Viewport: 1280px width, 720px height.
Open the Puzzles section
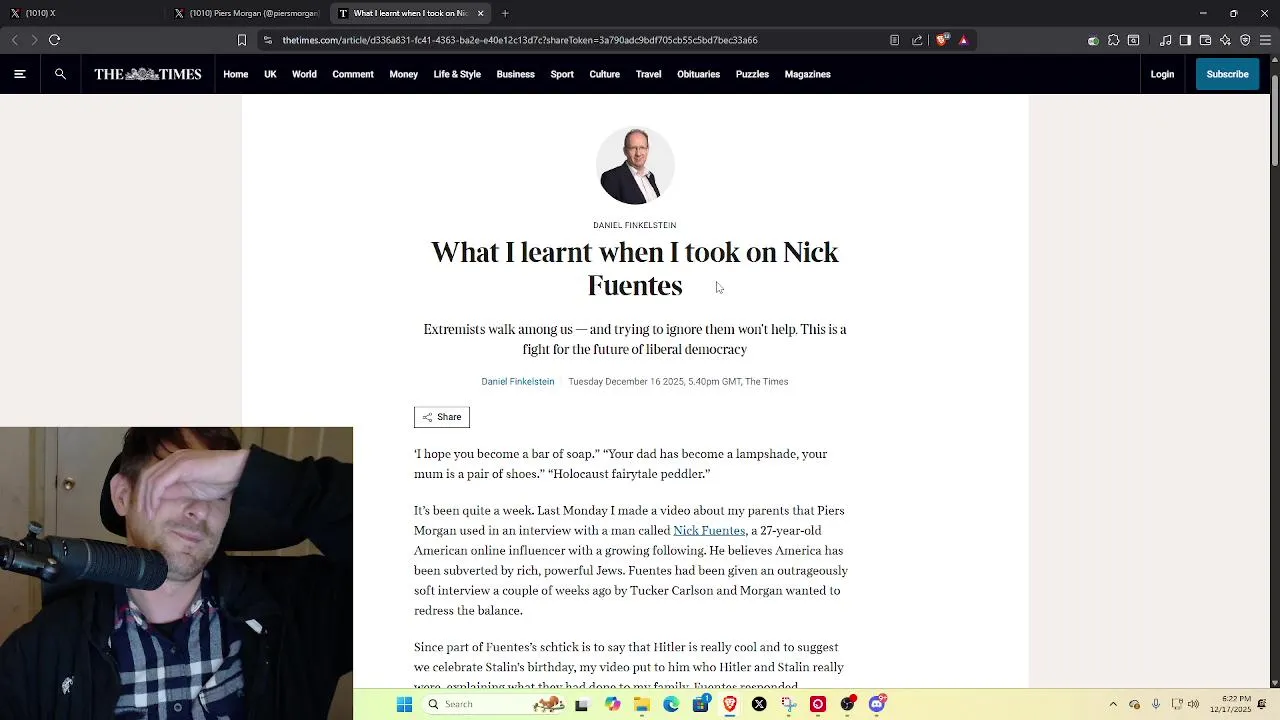[752, 74]
